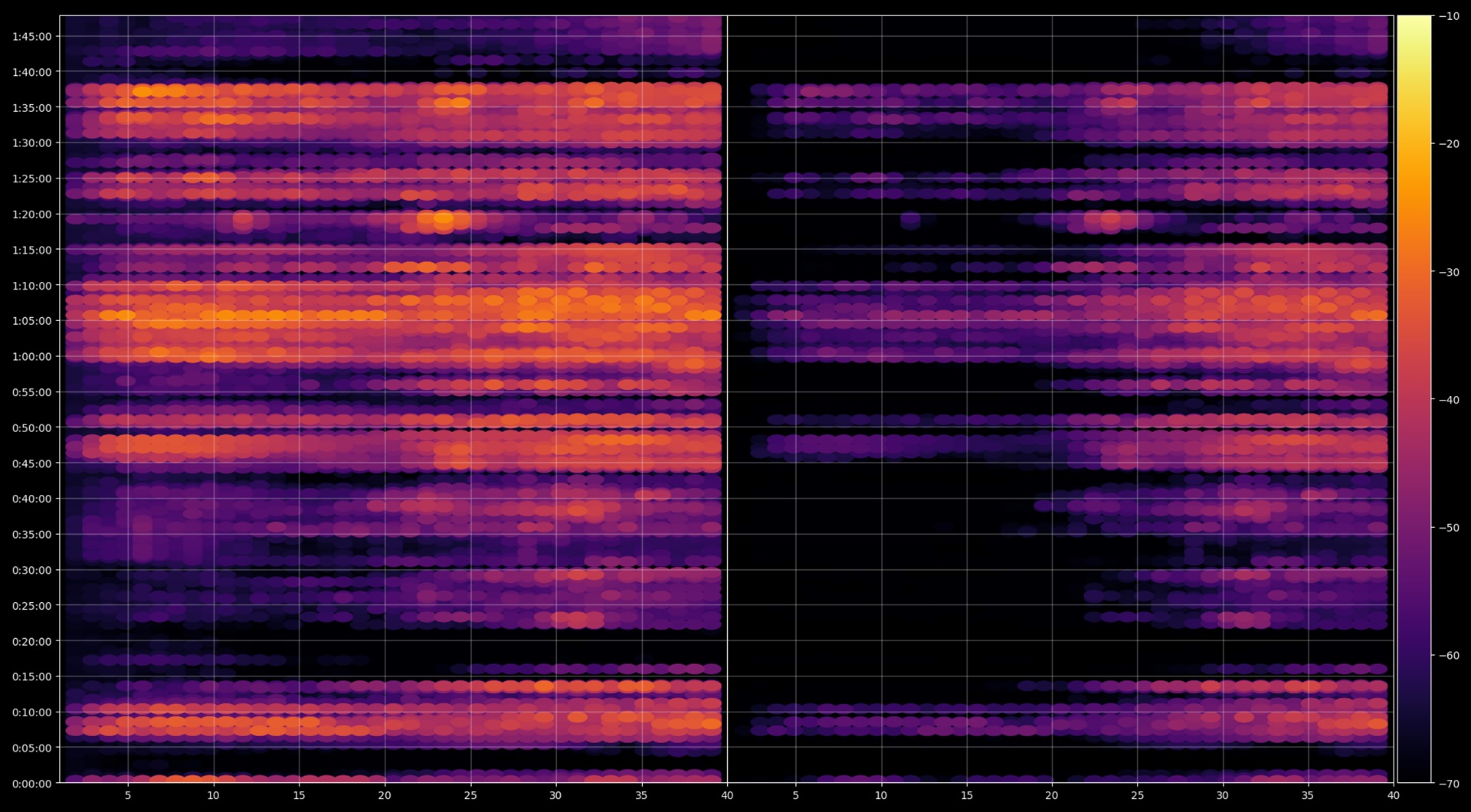Click the −50 colorbar tick label
The height and width of the screenshot is (812, 1471).
1449,528
